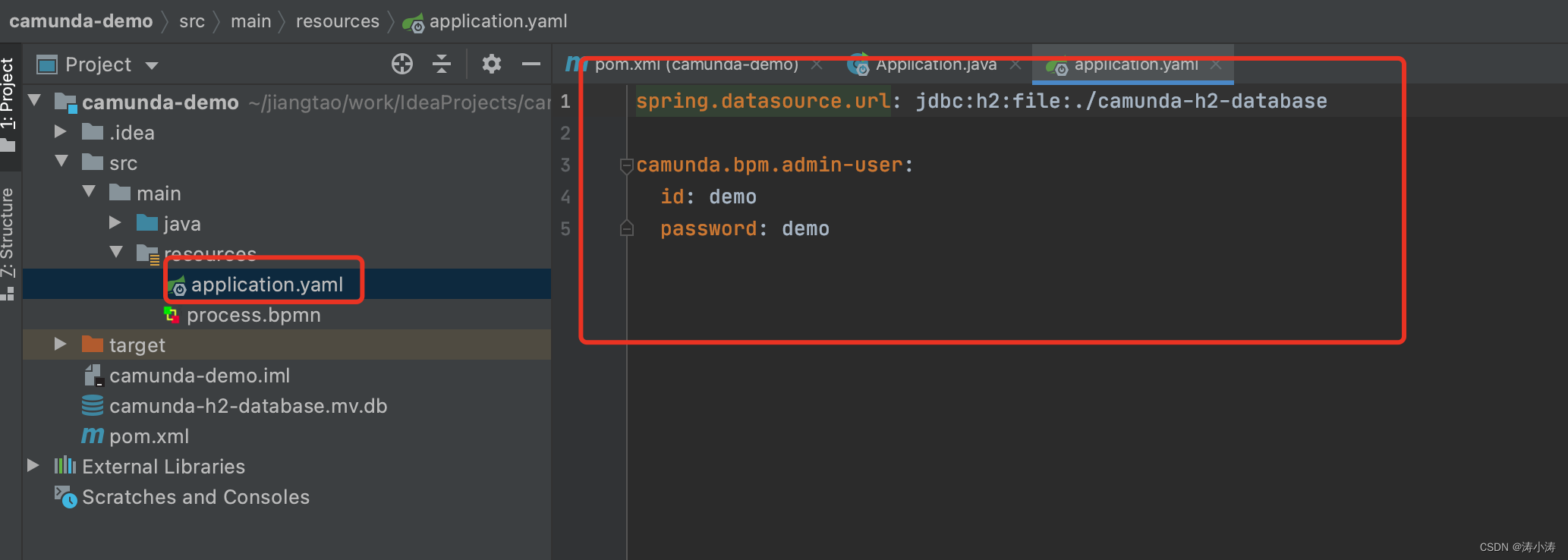Click the jdbc:h2:file URL value
1568x560 pixels.
(x=1122, y=101)
